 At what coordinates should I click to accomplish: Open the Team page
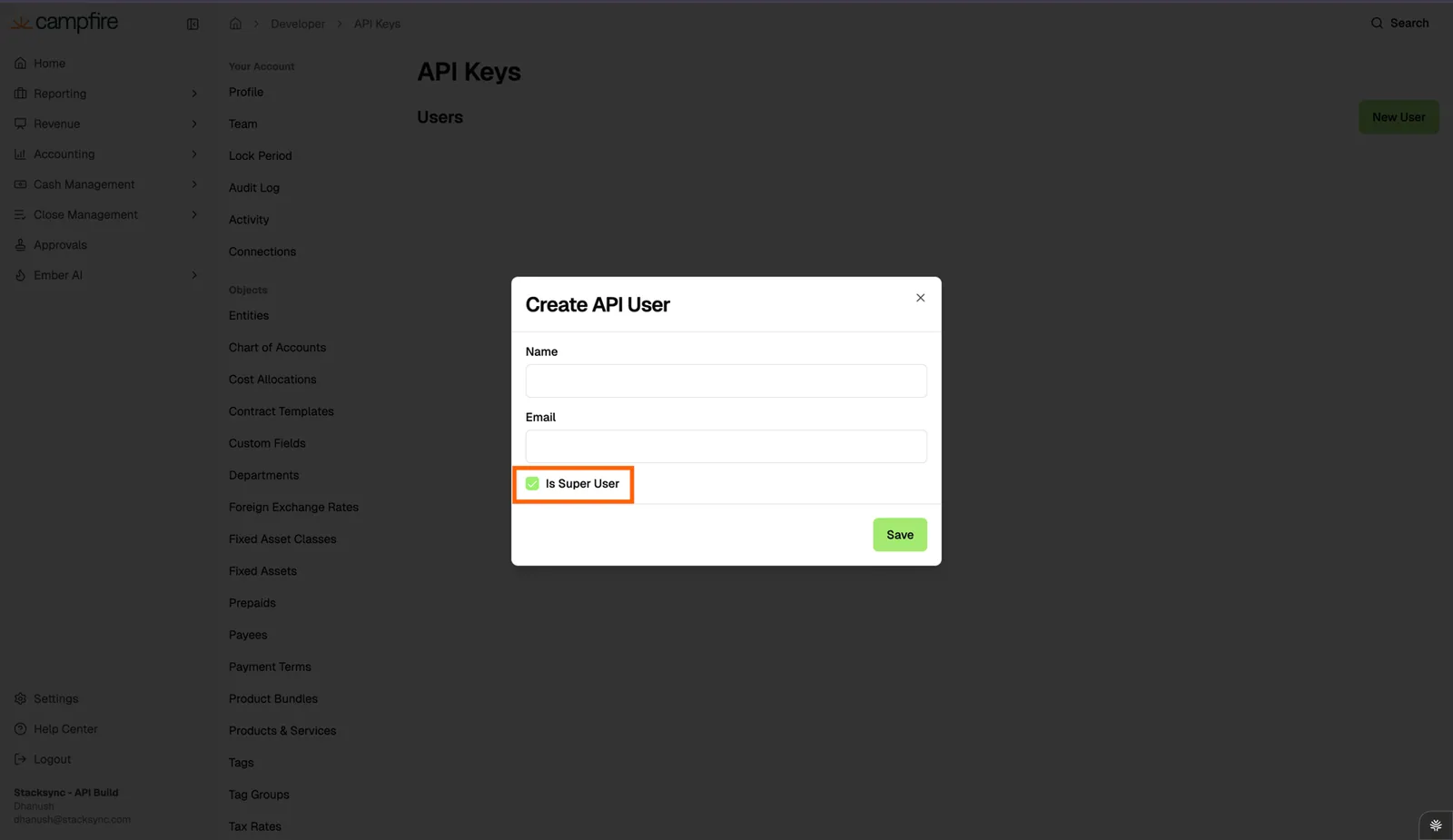[243, 124]
